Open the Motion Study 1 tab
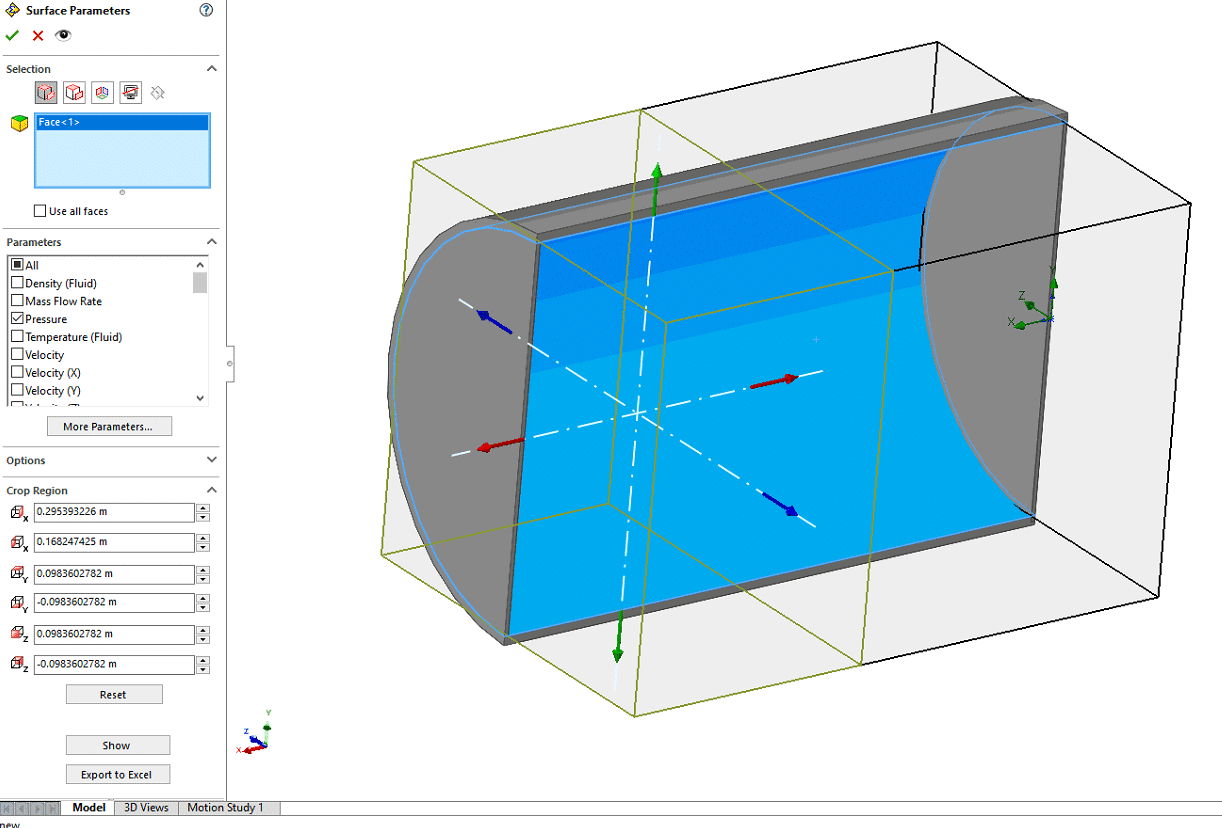This screenshot has height=828, width=1222. click(225, 808)
